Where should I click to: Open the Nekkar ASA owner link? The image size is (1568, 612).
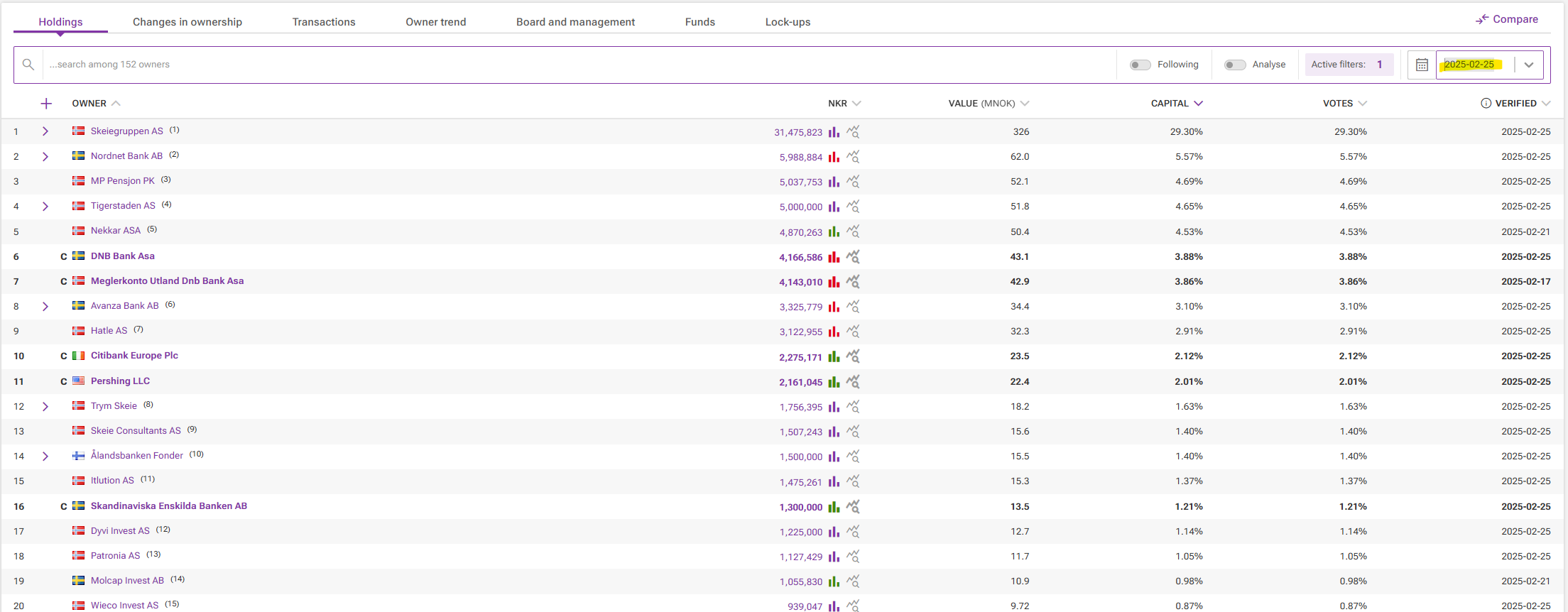click(x=115, y=231)
